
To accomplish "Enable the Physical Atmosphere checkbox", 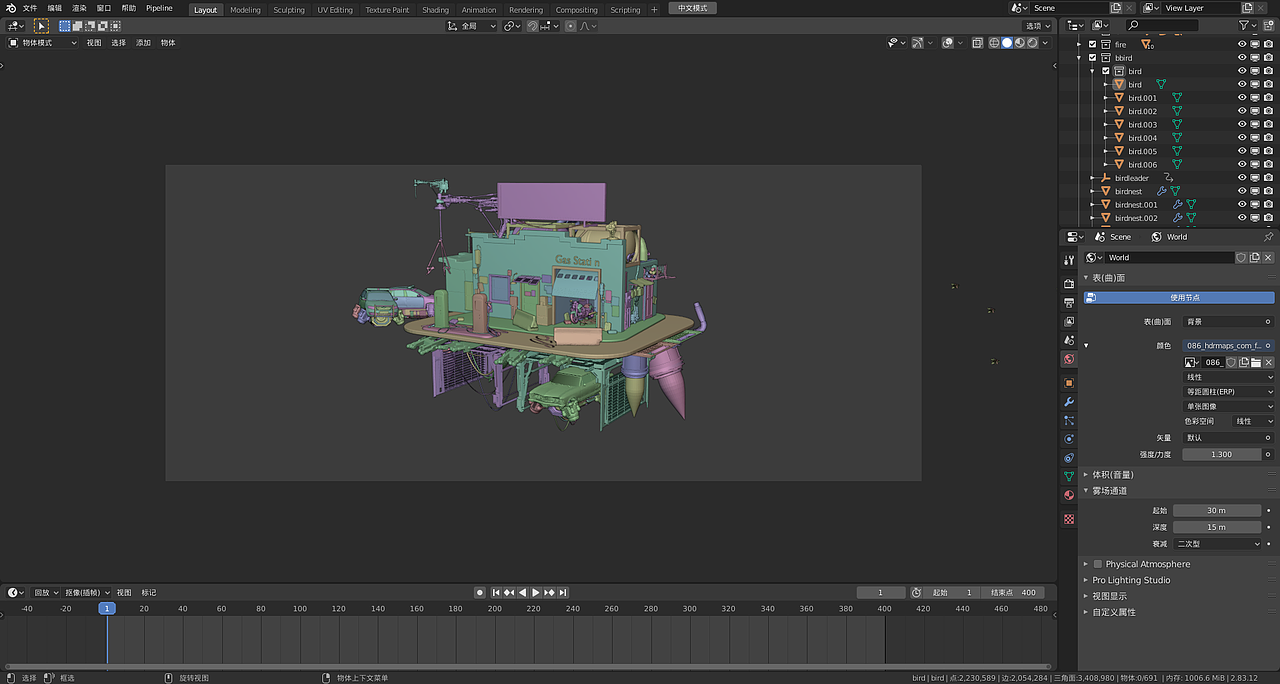I will 1097,564.
